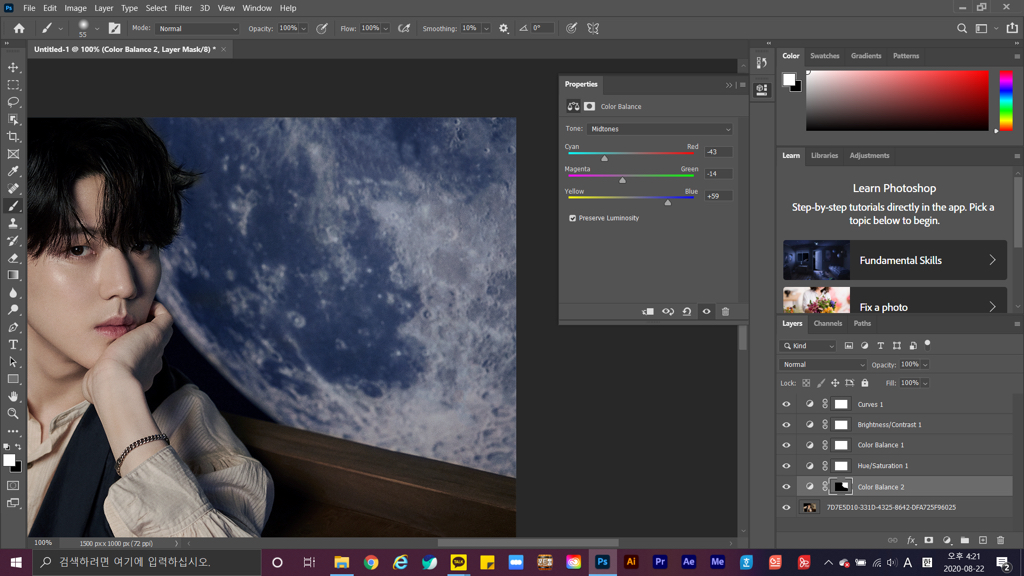Select the Pen tool
Image resolution: width=1024 pixels, height=576 pixels.
point(13,327)
